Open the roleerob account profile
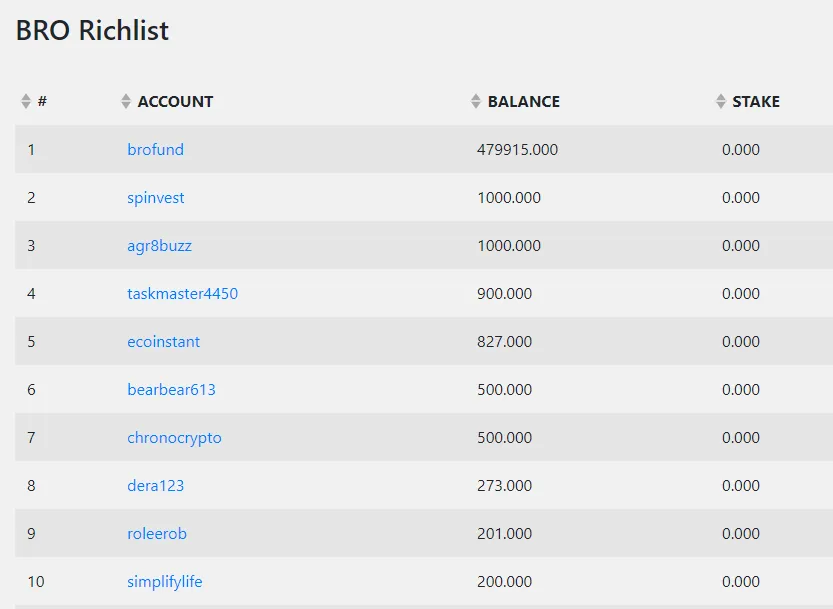The width and height of the screenshot is (833, 609). pyautogui.click(x=156, y=533)
